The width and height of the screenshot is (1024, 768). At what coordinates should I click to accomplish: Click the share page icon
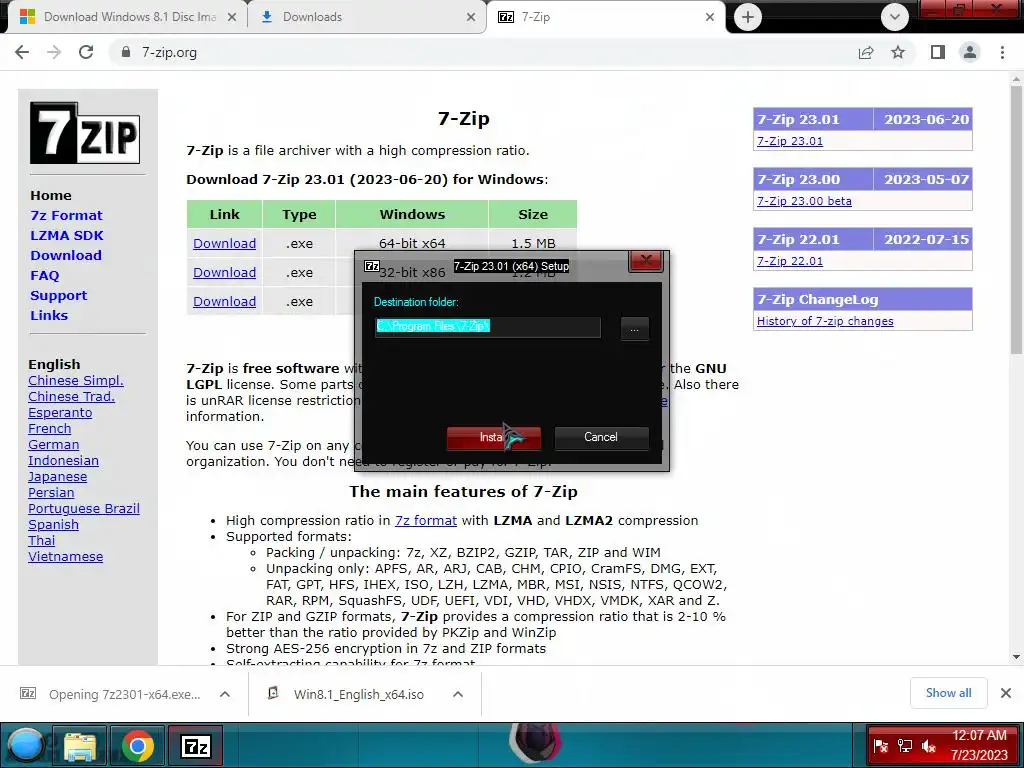click(866, 52)
